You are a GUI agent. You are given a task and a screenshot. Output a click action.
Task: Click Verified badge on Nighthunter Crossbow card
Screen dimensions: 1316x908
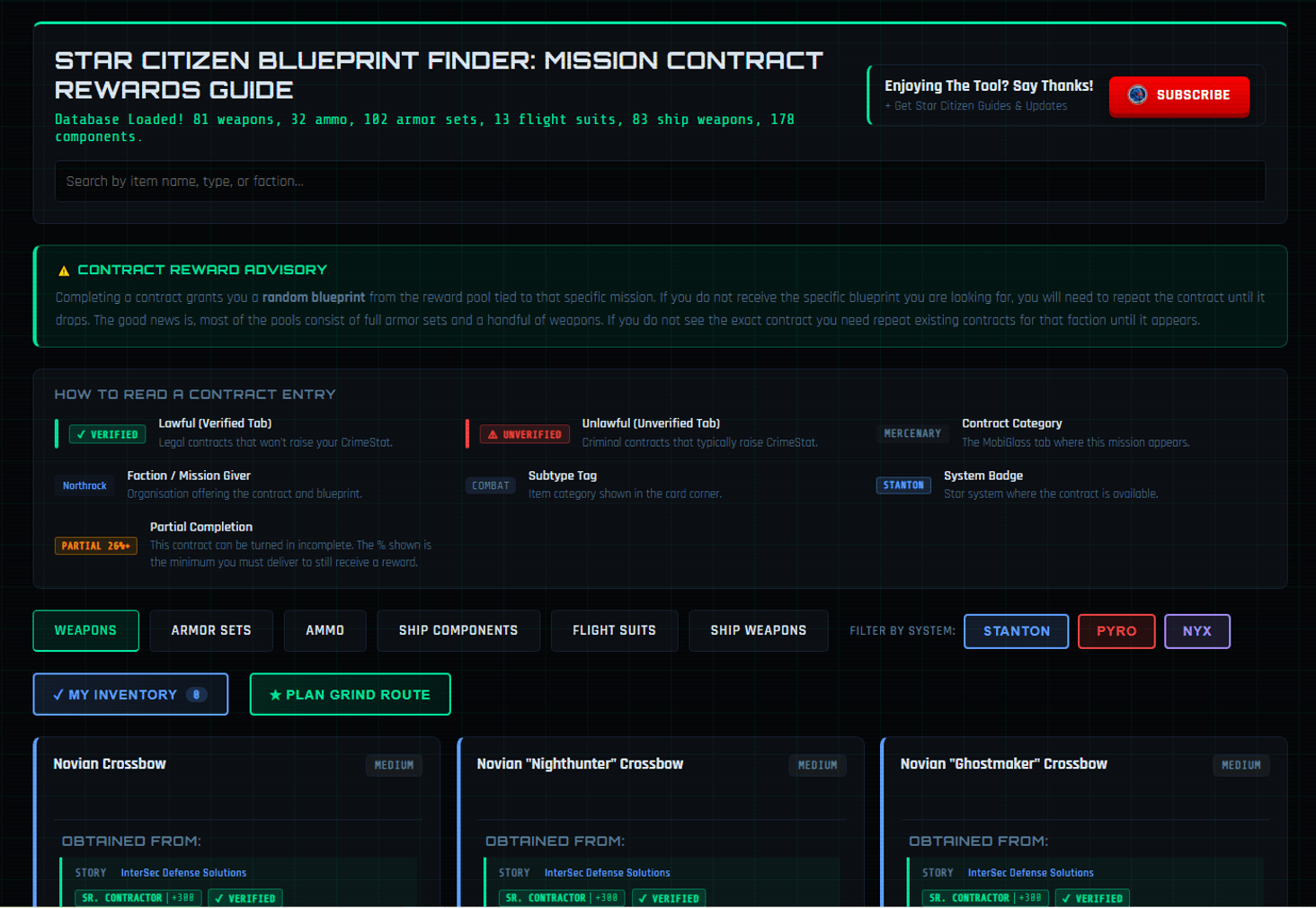pos(669,898)
